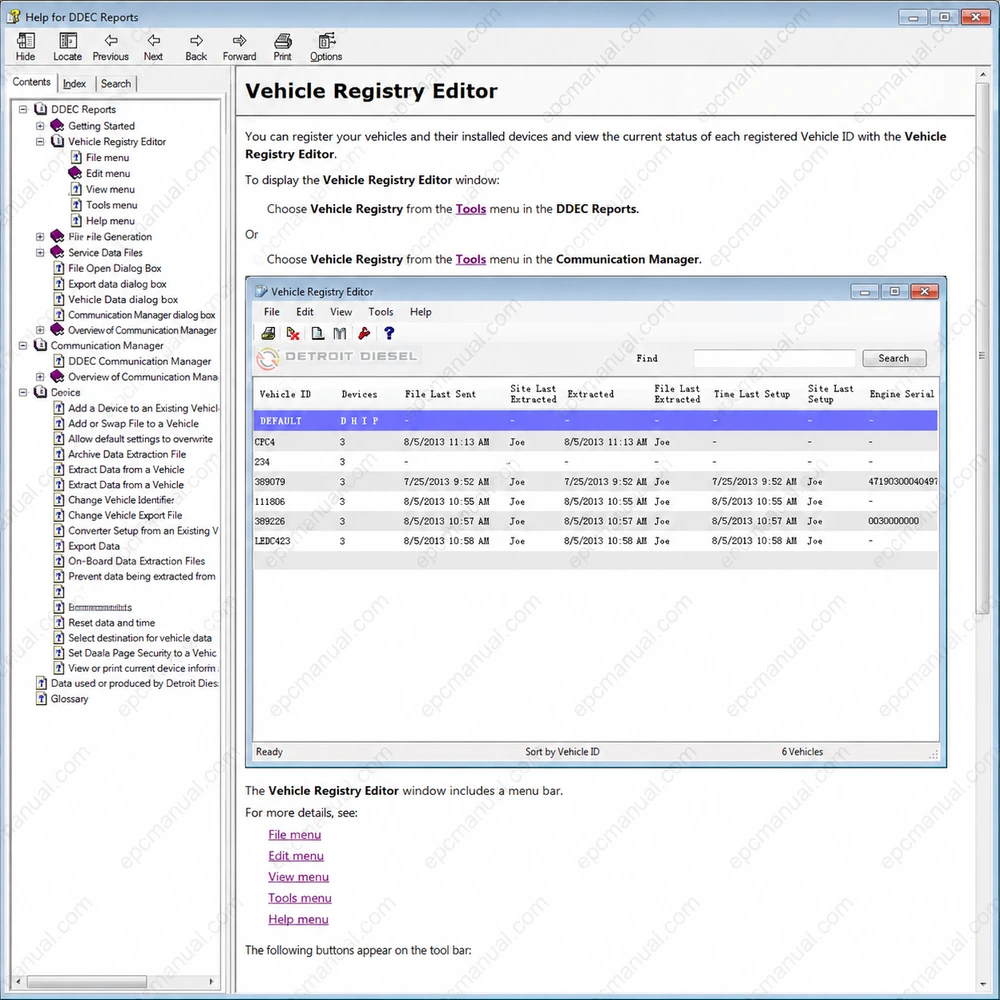Expand the Service Data Files node

coord(40,253)
